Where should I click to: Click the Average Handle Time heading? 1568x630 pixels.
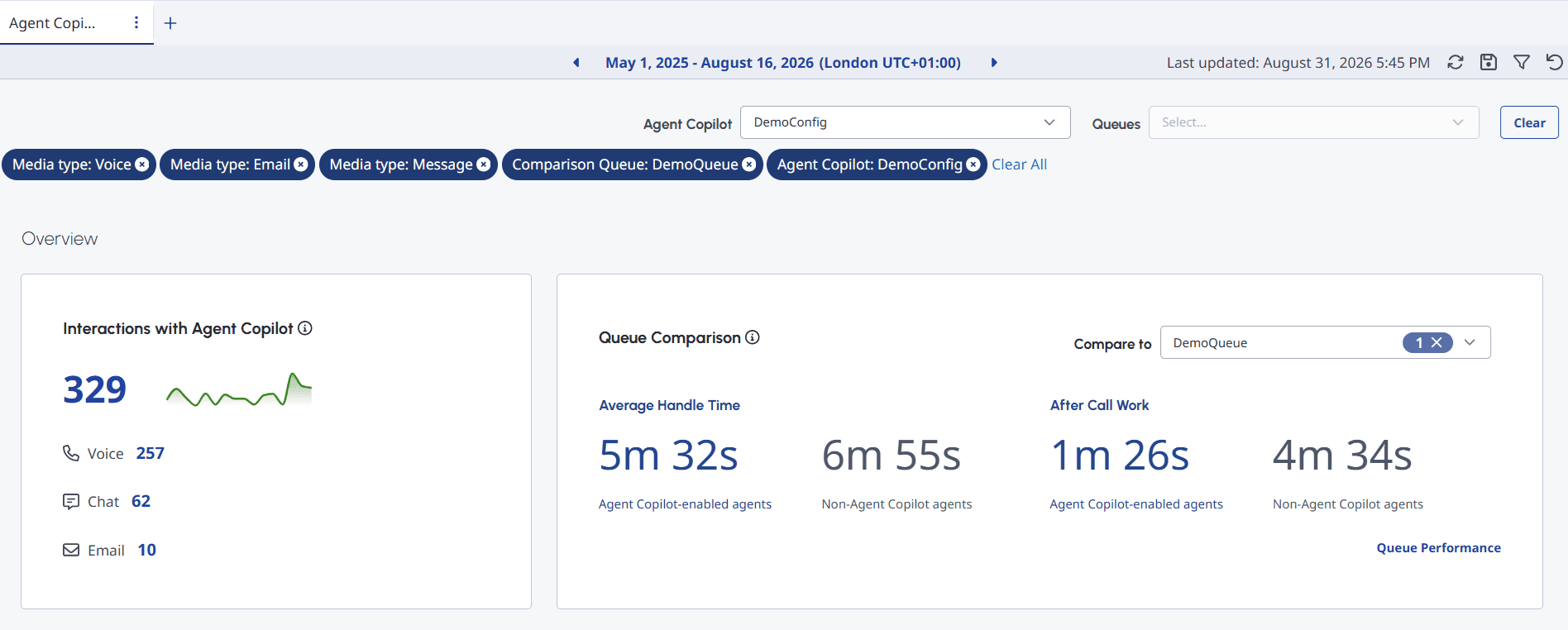pyautogui.click(x=669, y=405)
